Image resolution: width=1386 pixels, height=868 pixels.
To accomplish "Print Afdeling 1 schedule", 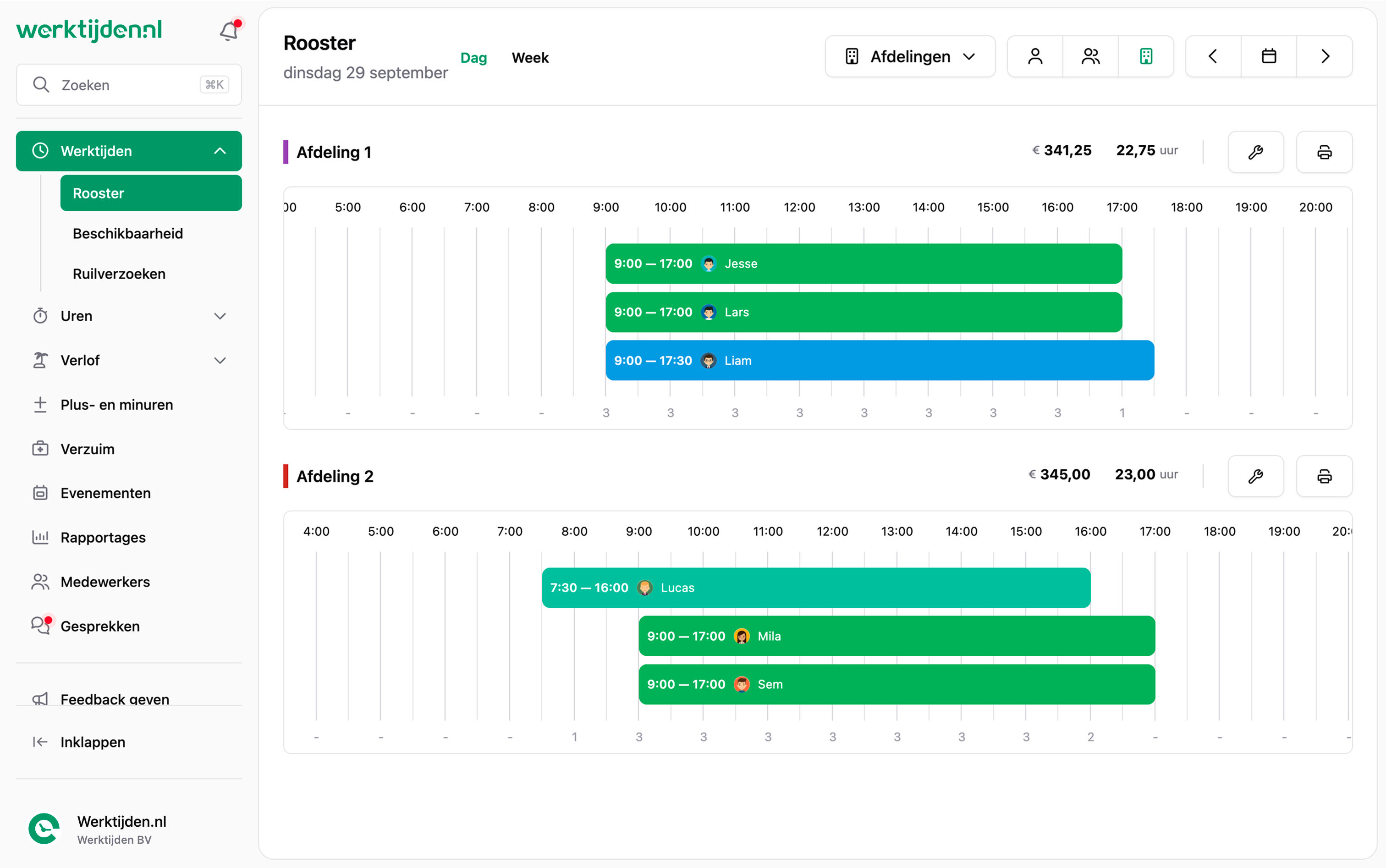I will (x=1325, y=152).
